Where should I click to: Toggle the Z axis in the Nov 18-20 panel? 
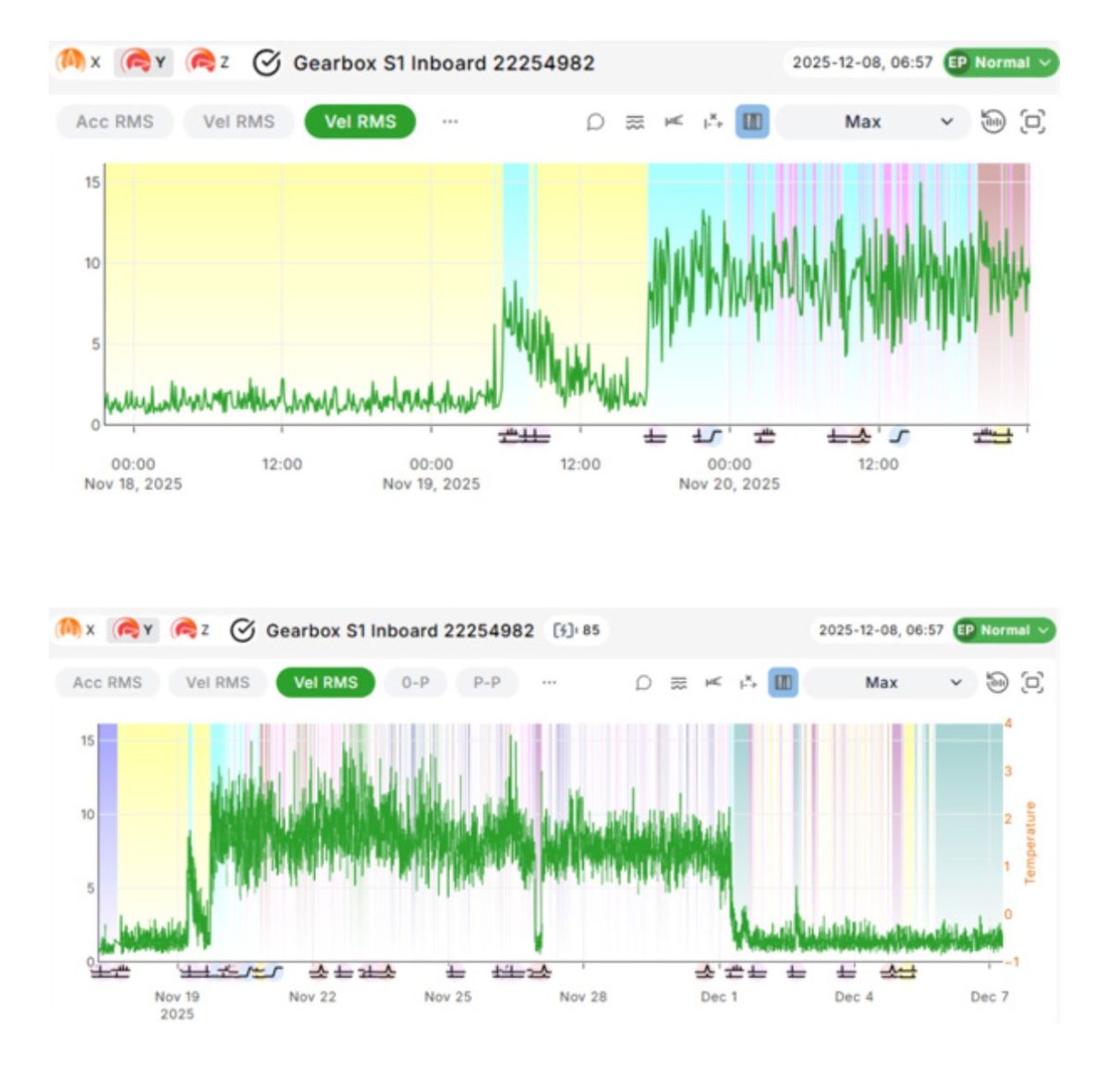[207, 63]
